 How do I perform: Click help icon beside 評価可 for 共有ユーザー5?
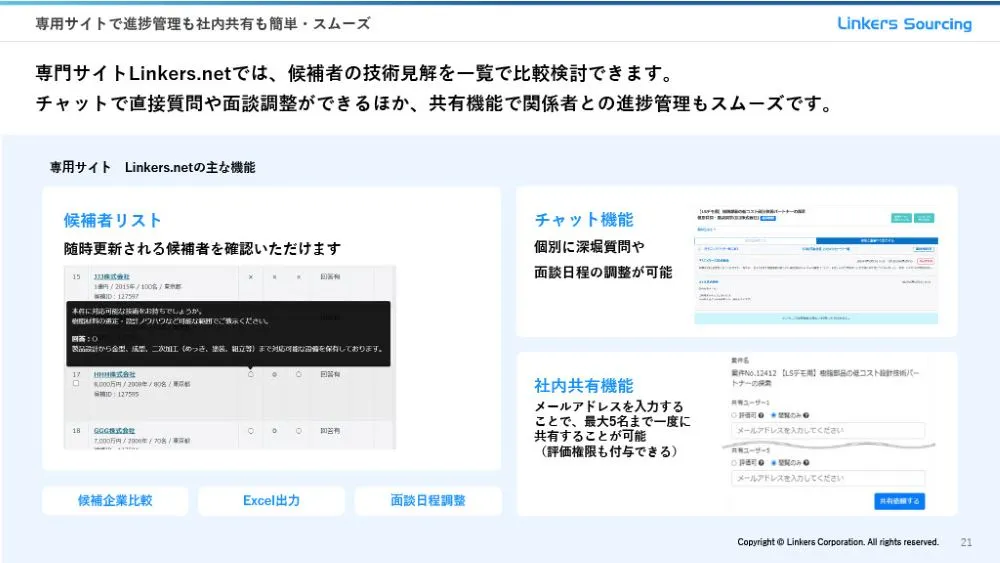761,463
